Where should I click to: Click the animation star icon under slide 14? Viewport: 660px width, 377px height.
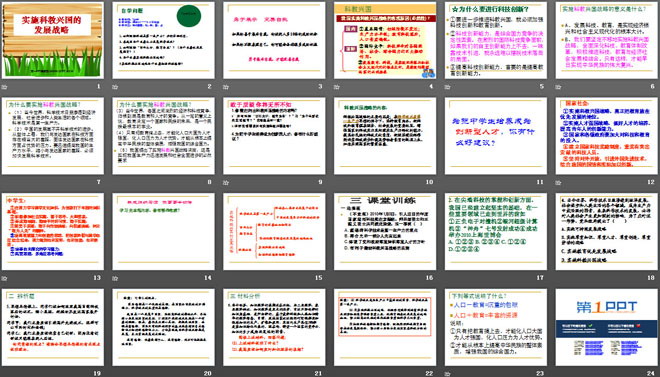[115, 278]
